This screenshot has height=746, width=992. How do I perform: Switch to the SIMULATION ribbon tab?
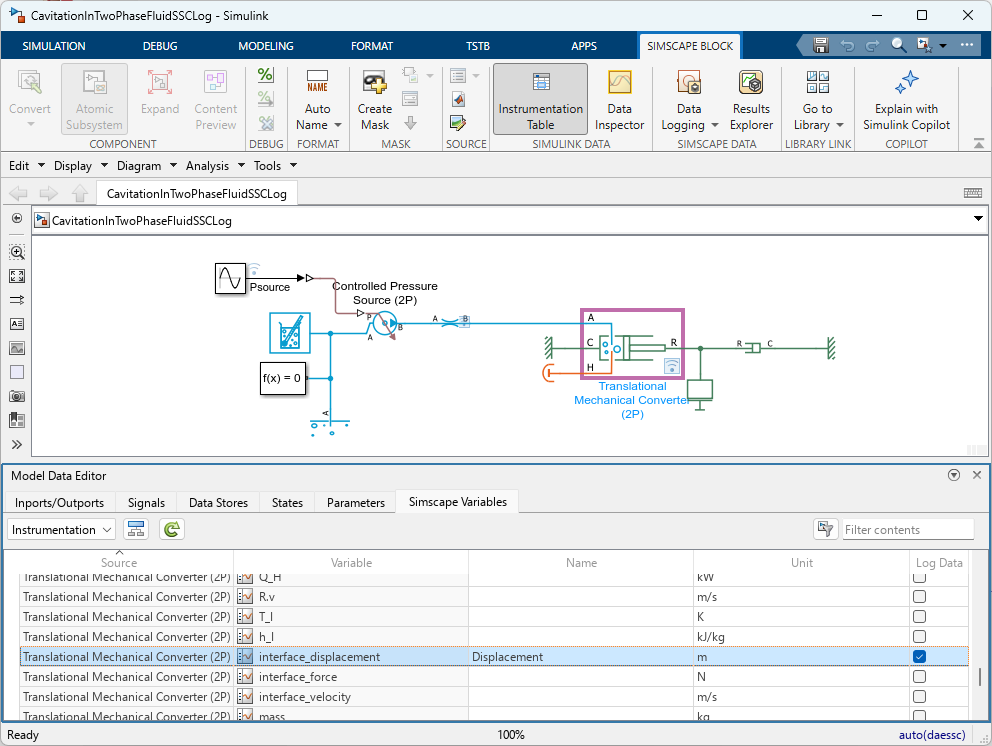click(x=54, y=46)
